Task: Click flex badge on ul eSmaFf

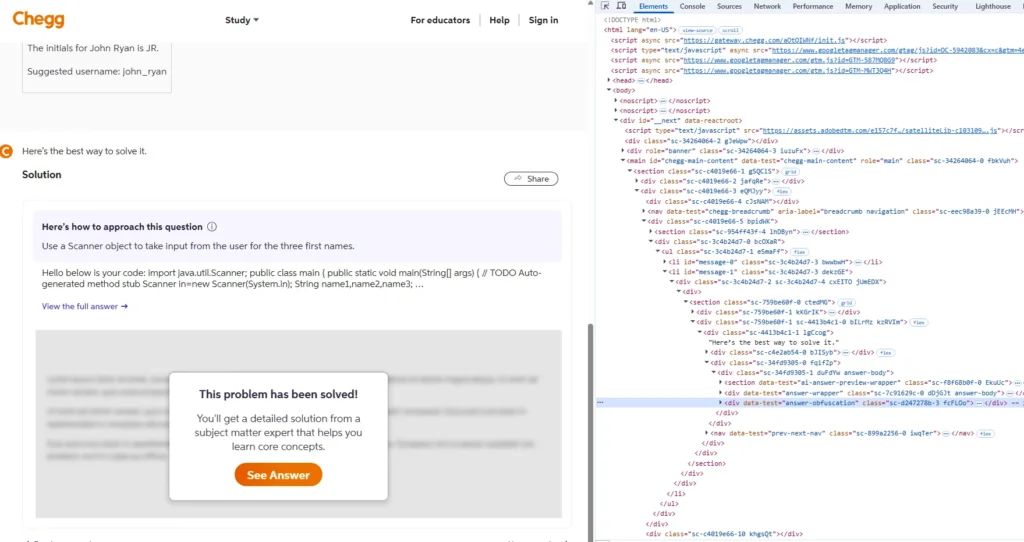Action: click(799, 252)
